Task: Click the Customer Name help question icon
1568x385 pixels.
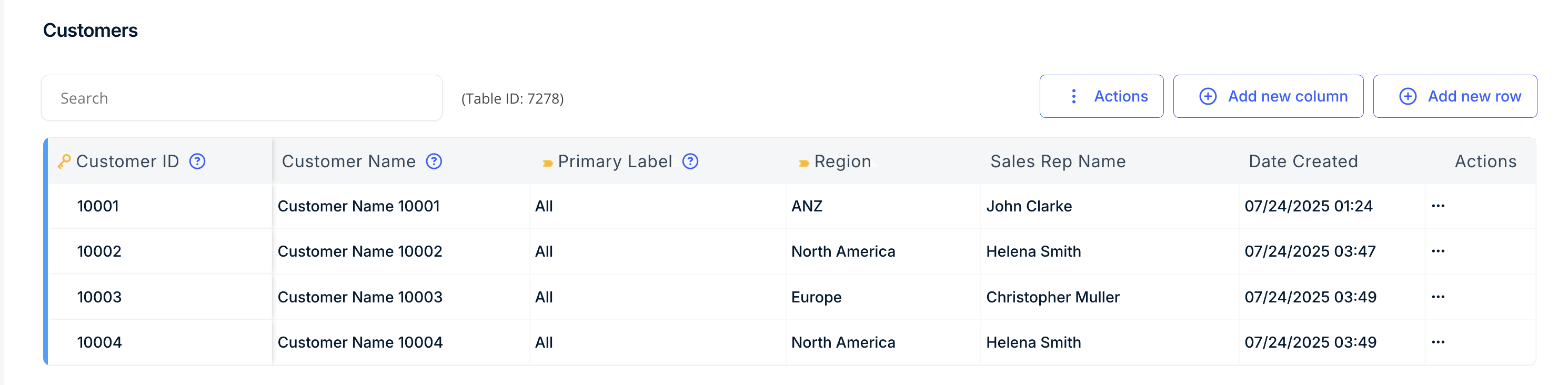Action: 434,161
